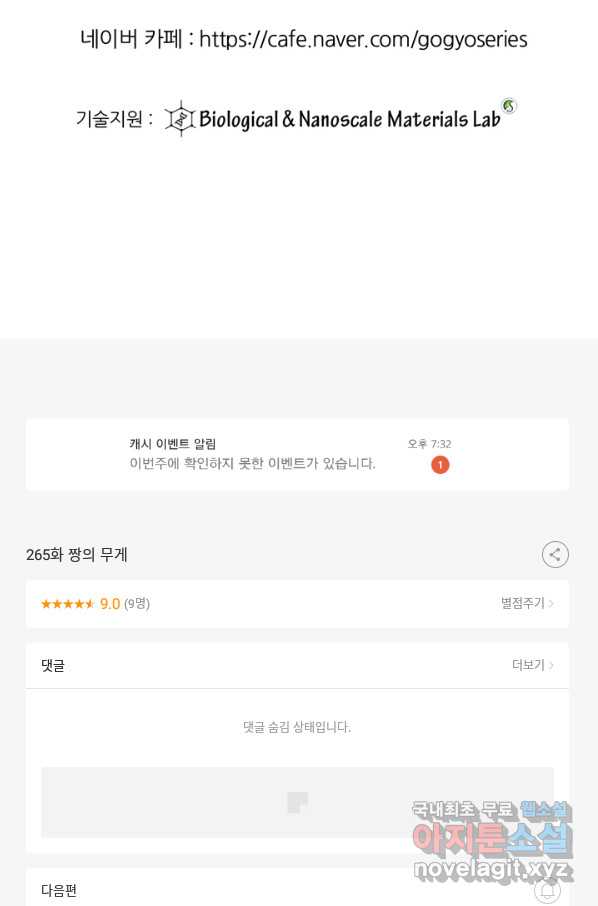Open the 댓글 section header
This screenshot has width=598, height=906.
(x=297, y=665)
